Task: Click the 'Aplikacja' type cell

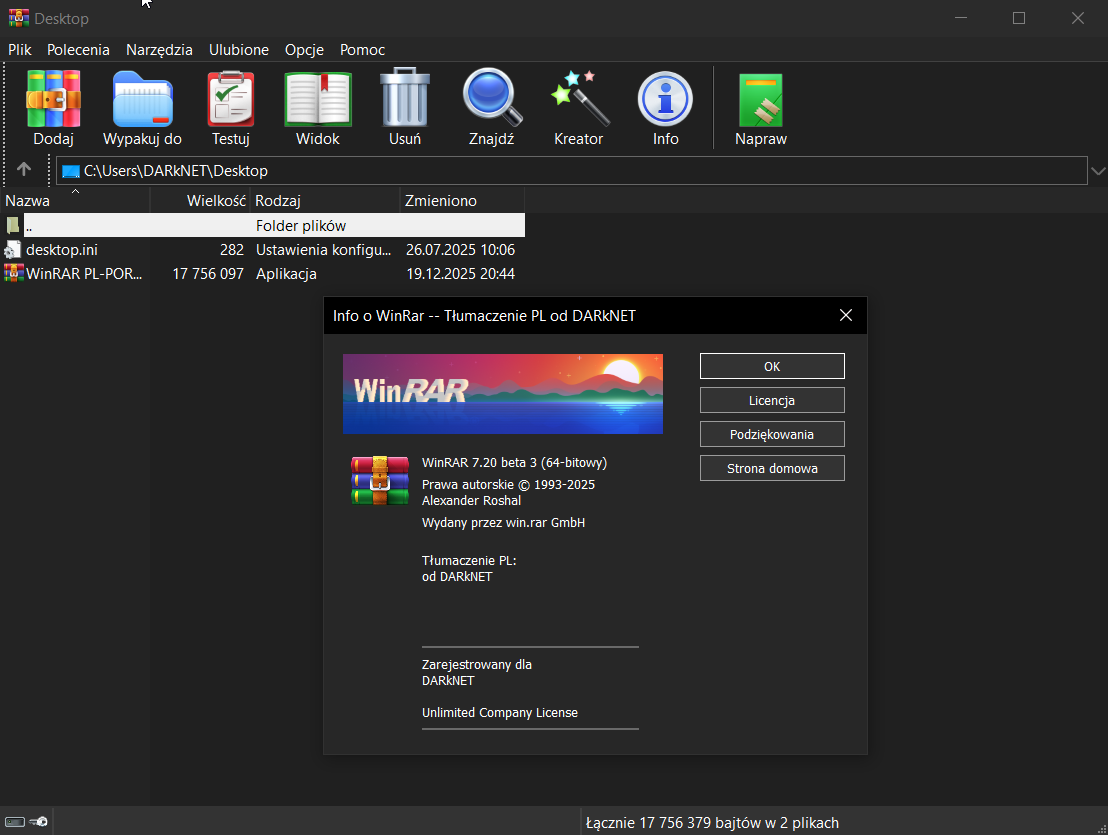Action: tap(286, 273)
